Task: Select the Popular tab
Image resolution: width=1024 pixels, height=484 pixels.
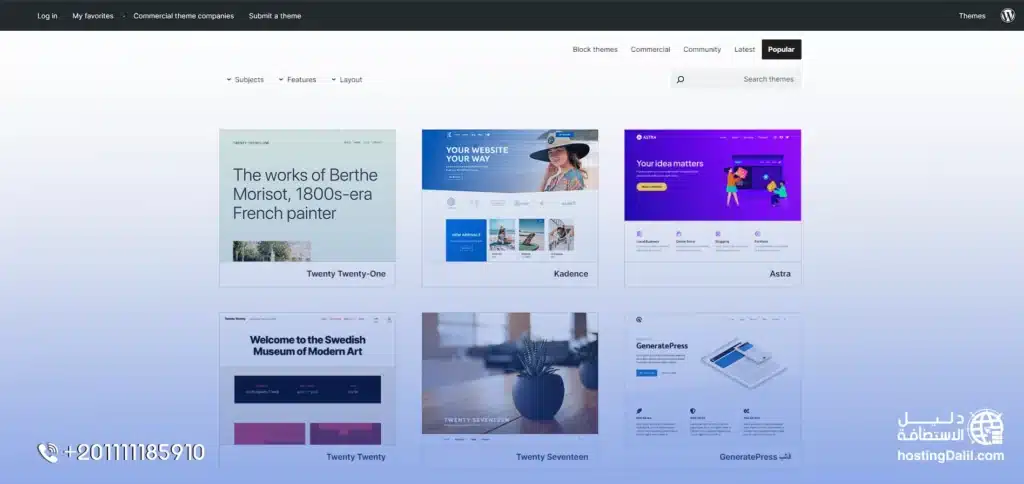Action: 781,49
